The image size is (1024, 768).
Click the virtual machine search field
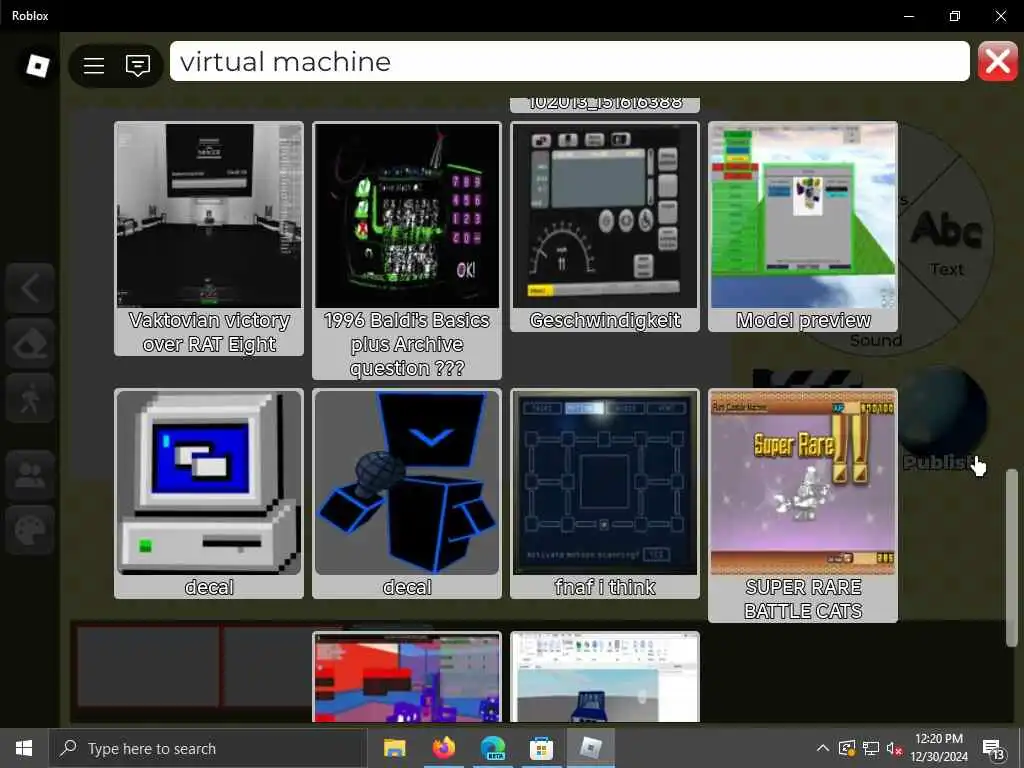569,61
